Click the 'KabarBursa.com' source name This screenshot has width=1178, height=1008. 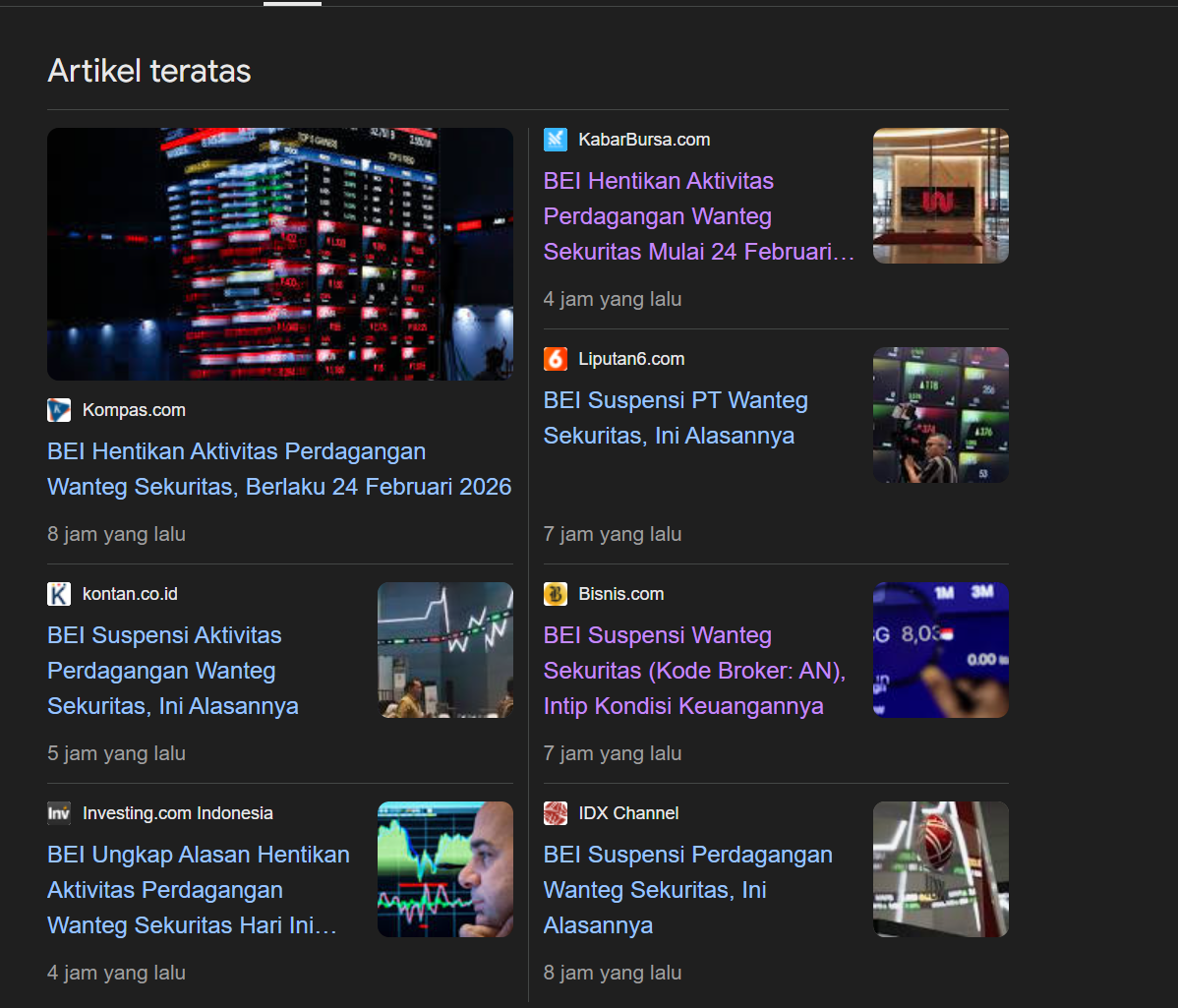coord(644,140)
